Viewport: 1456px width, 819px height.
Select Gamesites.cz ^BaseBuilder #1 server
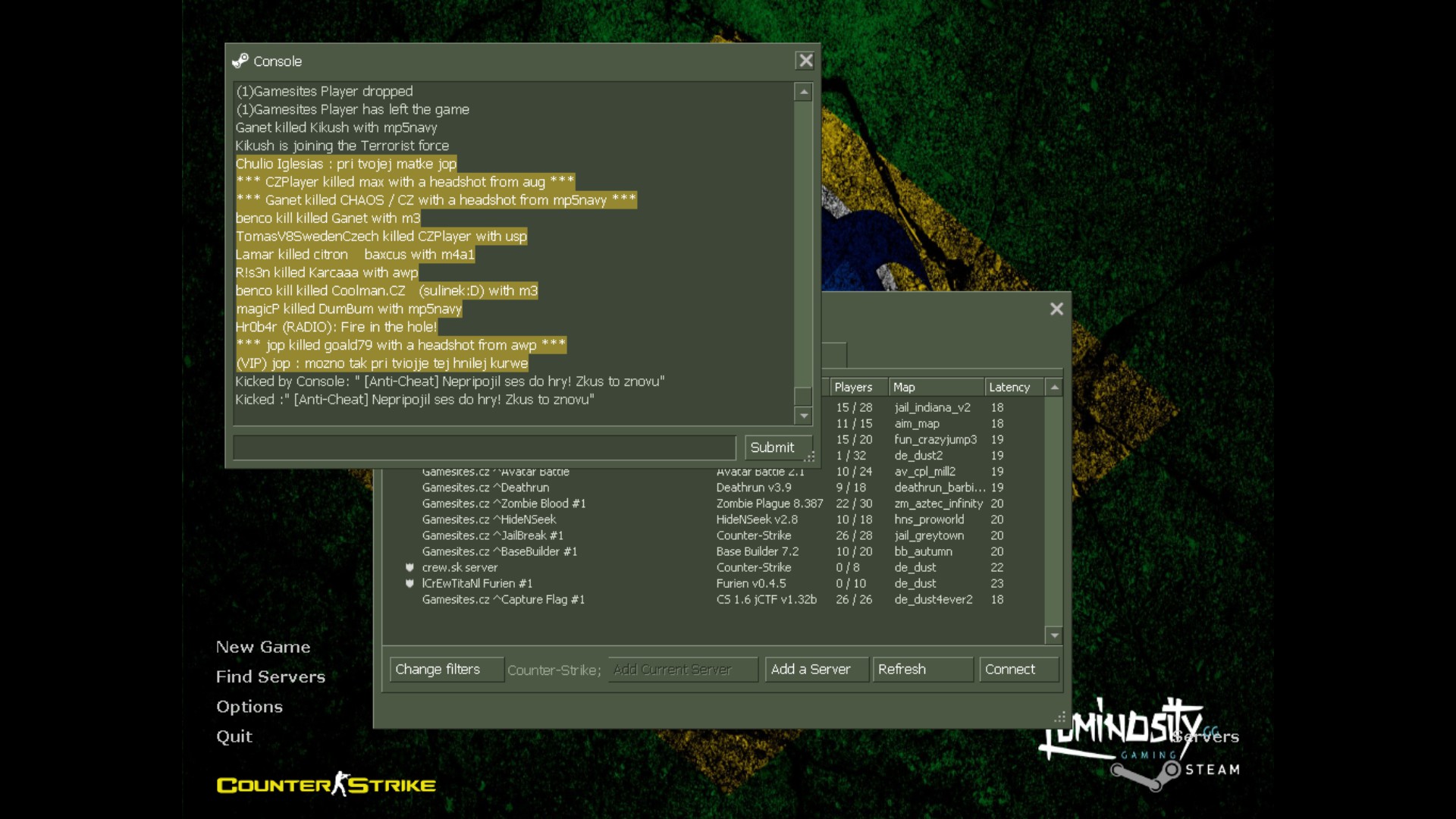(x=713, y=551)
